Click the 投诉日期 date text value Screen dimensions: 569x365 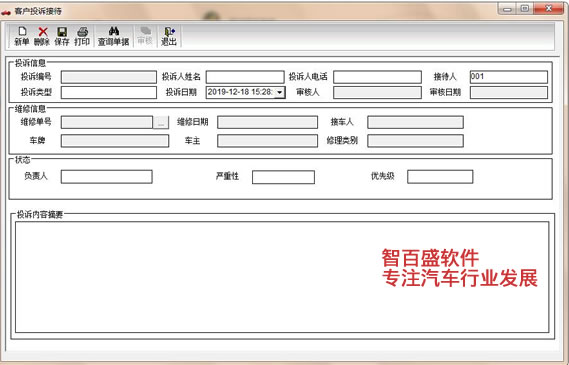[x=240, y=92]
